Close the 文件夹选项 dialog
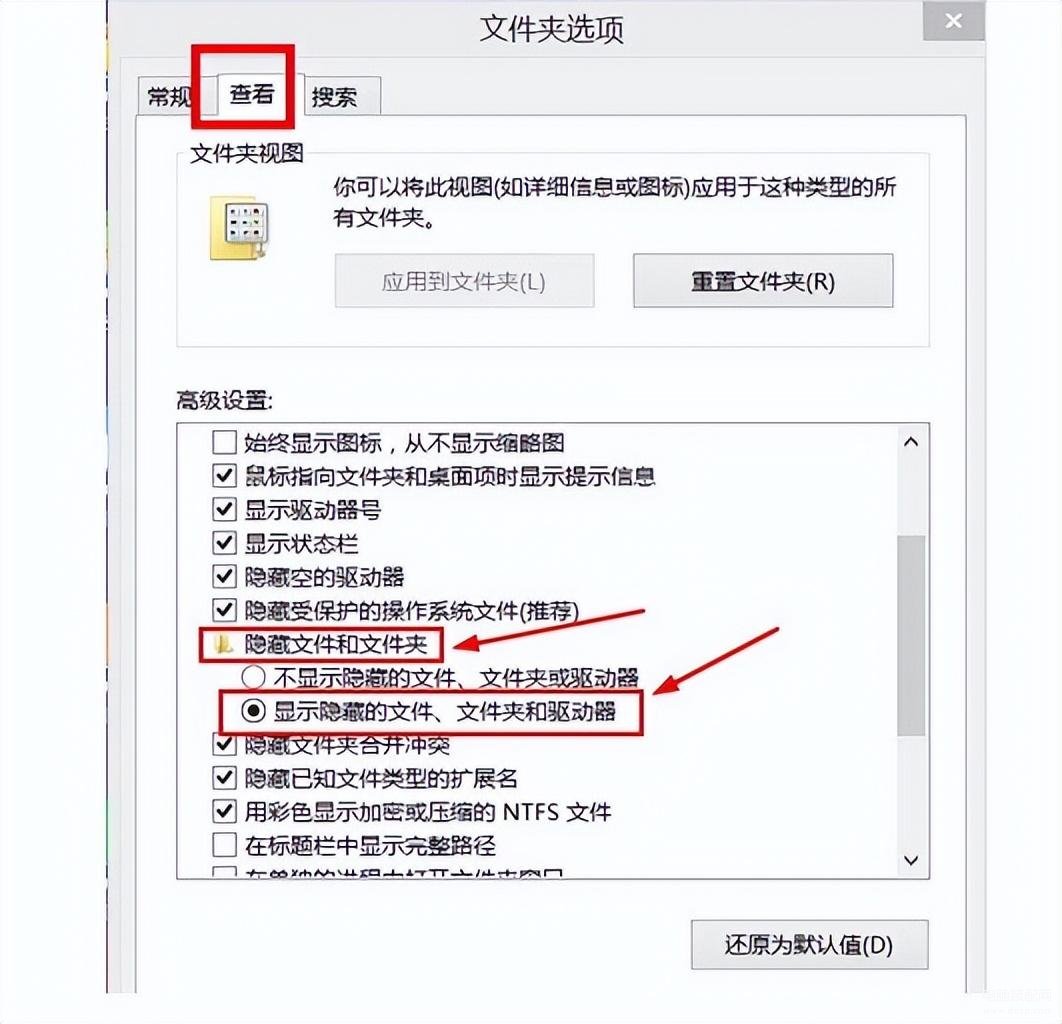The width and height of the screenshot is (1062, 1024). [x=953, y=21]
